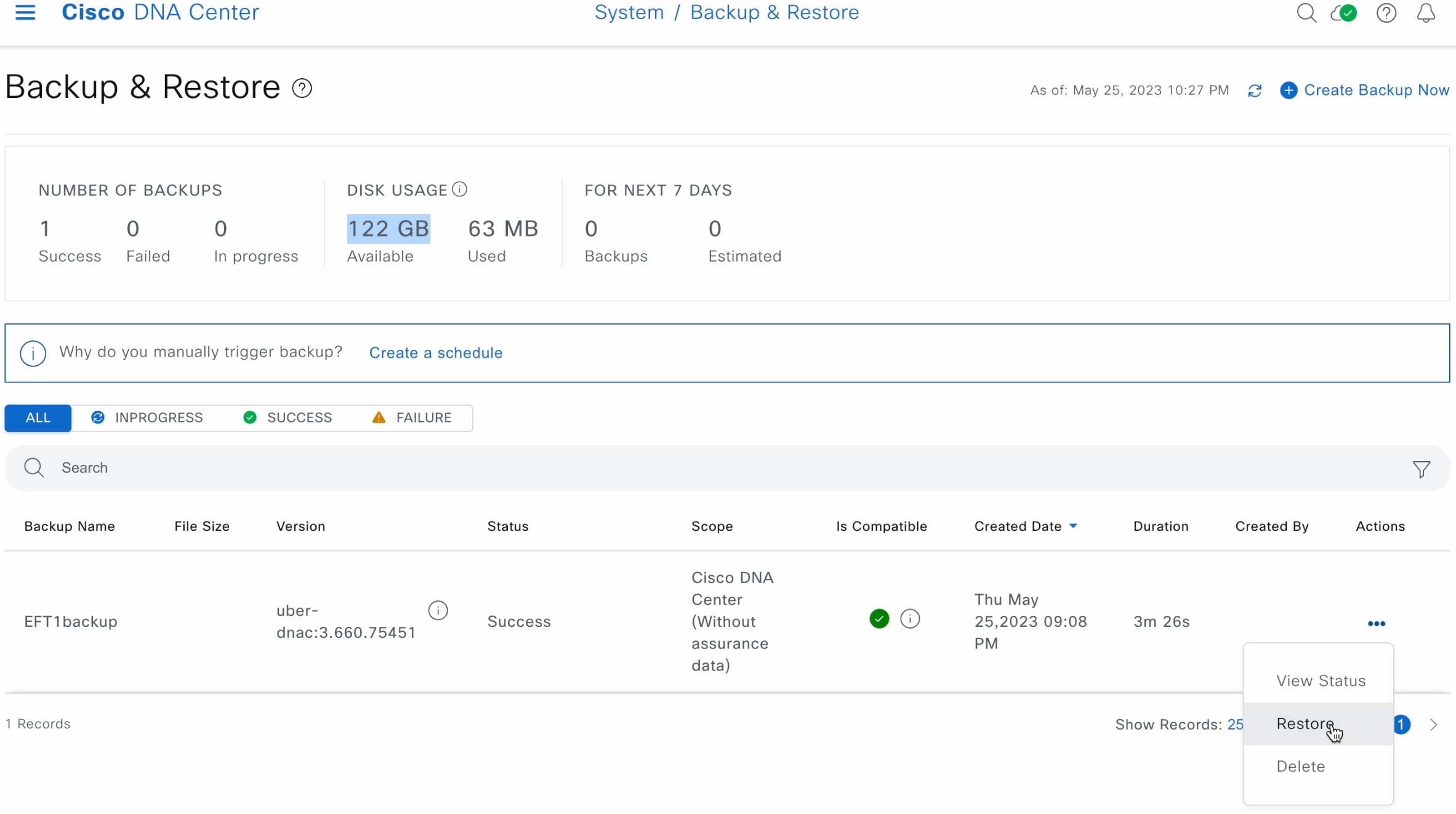Click the plus icon of Create Backup Now
This screenshot has width=1456, height=814.
(1289, 91)
